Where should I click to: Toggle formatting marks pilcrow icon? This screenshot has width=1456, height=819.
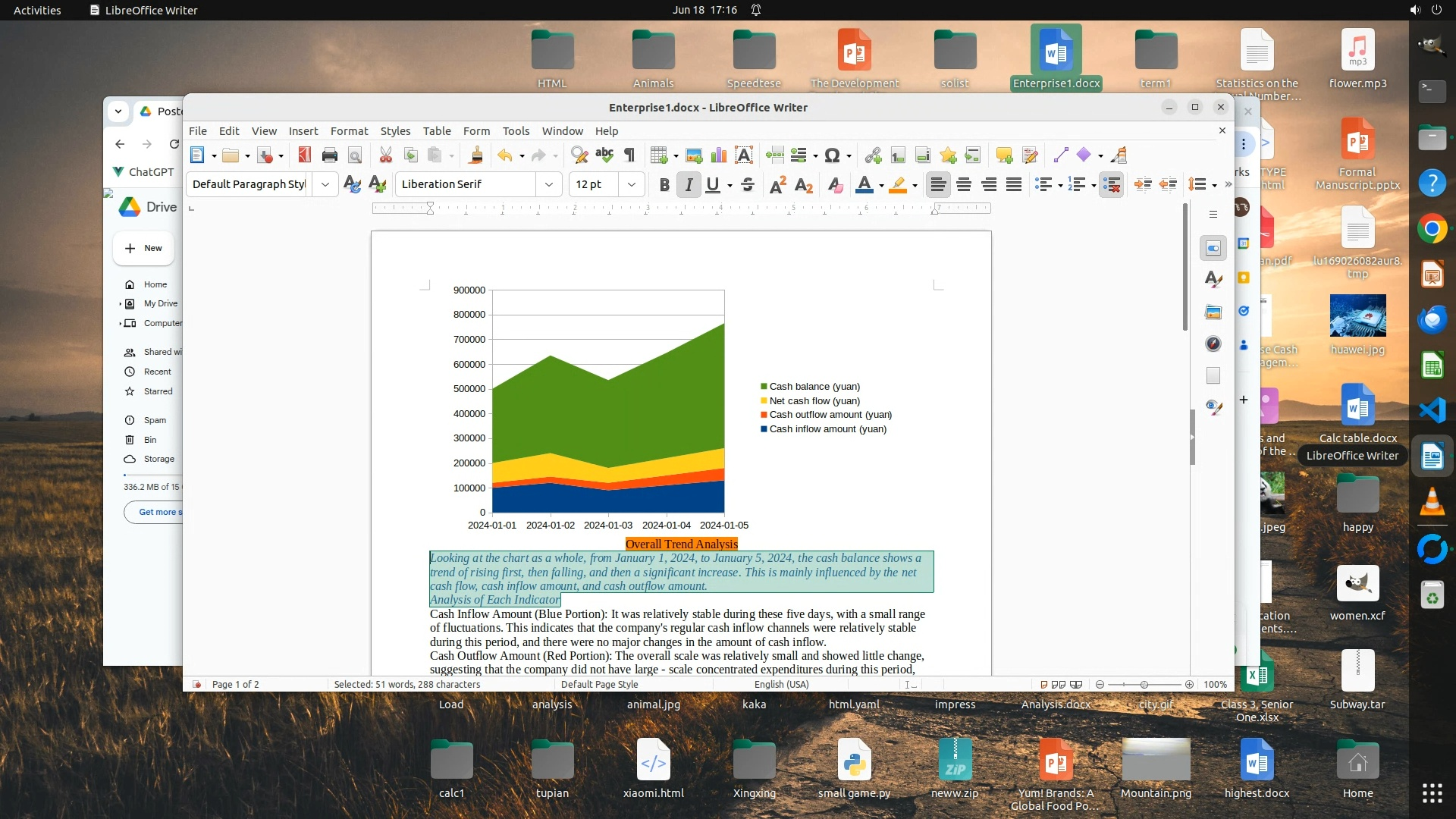tap(629, 155)
